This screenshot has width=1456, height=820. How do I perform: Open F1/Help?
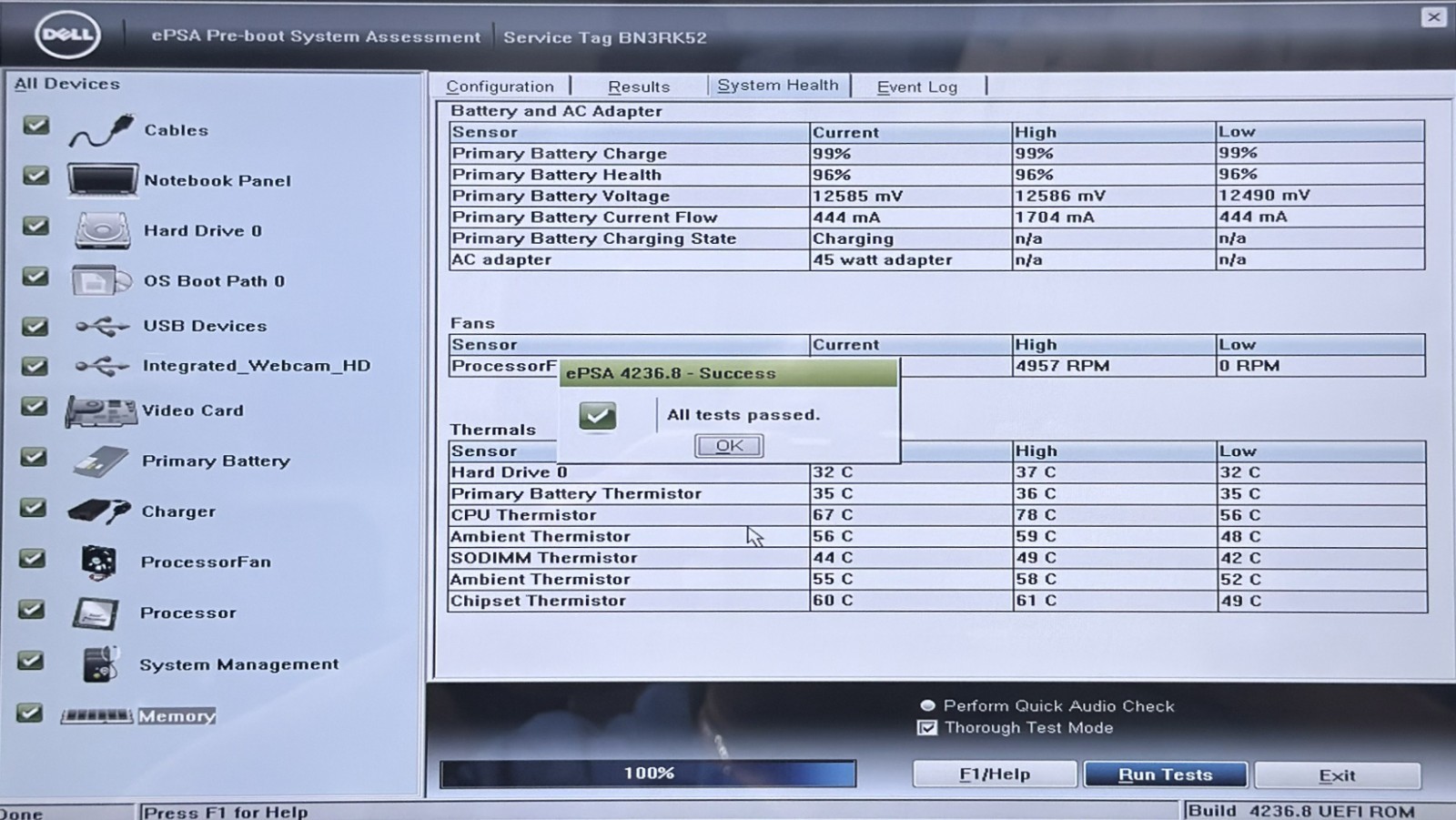coord(995,774)
